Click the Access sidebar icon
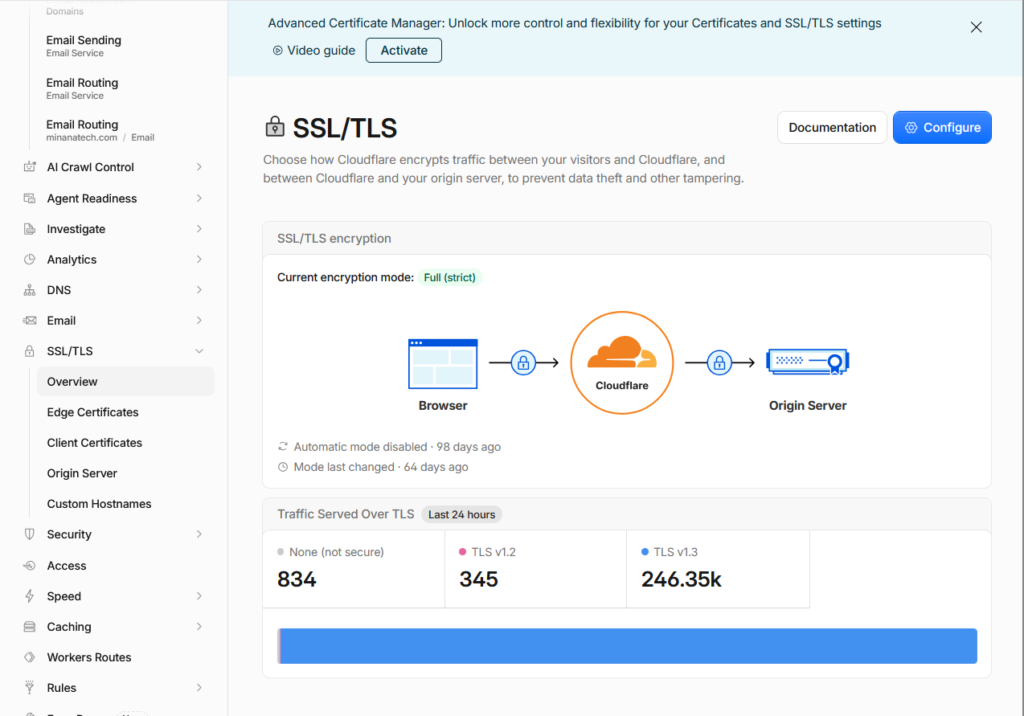This screenshot has height=716, width=1024. [29, 566]
